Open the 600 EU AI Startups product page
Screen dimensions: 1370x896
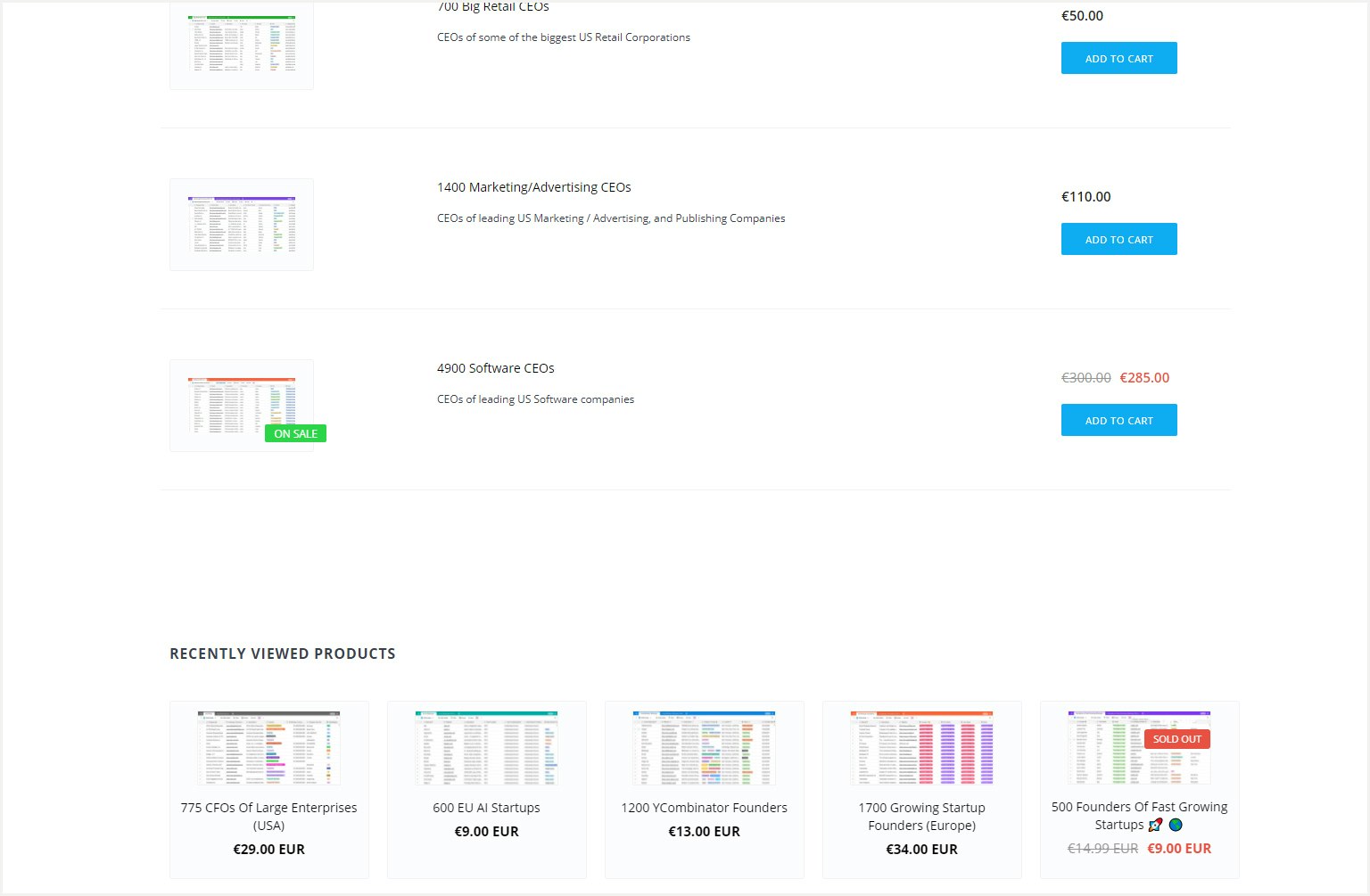point(486,808)
